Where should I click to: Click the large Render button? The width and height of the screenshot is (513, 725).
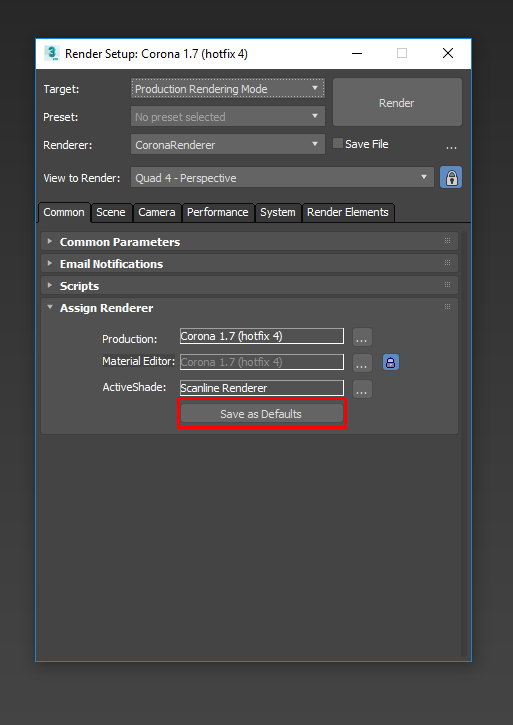click(397, 102)
